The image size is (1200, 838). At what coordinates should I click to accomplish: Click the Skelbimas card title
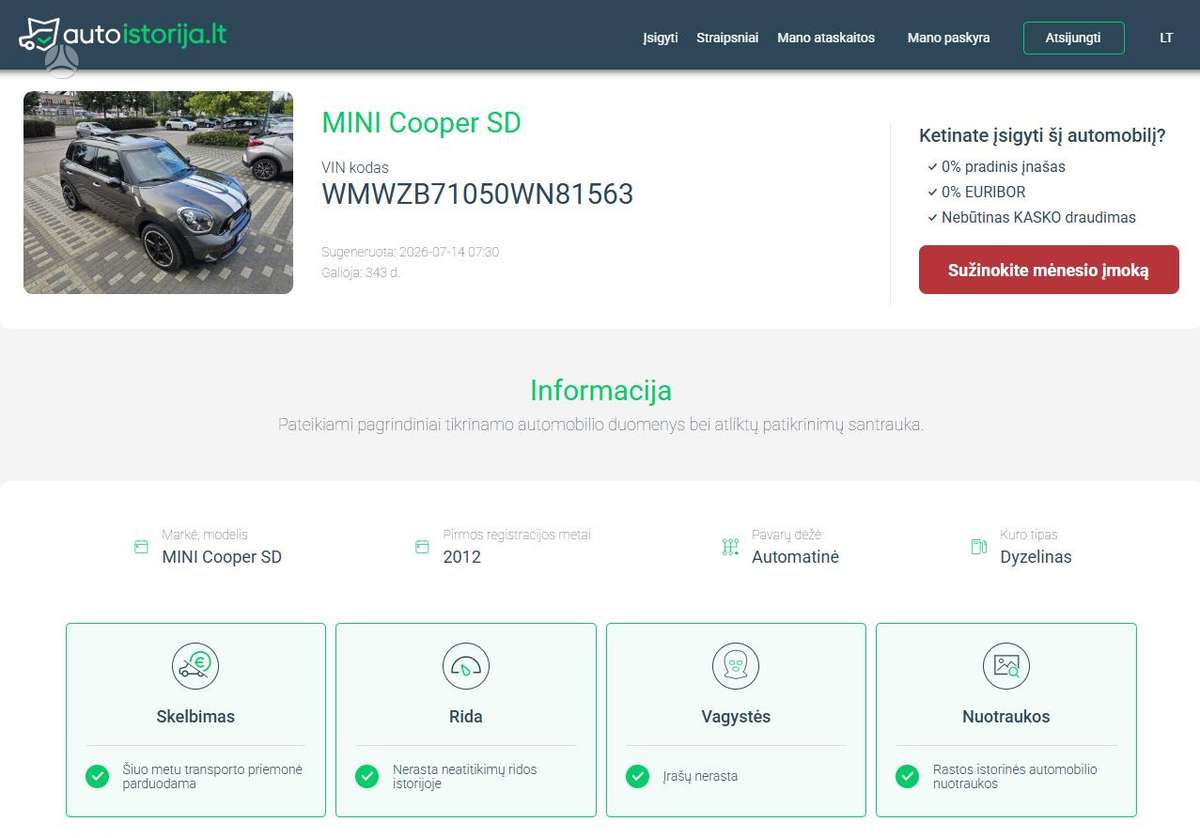tap(195, 716)
